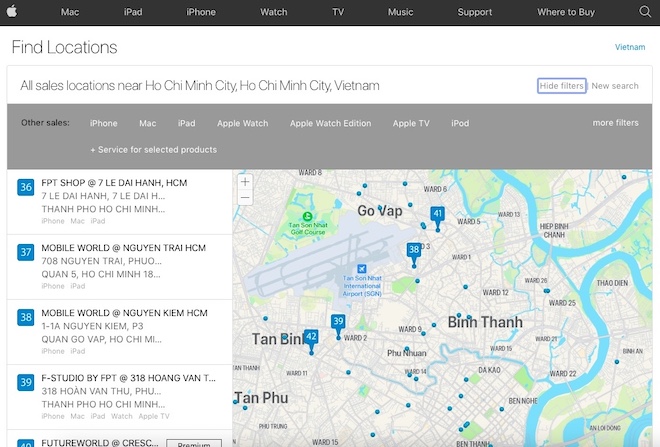This screenshot has width=660, height=447.
Task: Click the Tan Son Nhat Golf Course icon
Action: 307,216
